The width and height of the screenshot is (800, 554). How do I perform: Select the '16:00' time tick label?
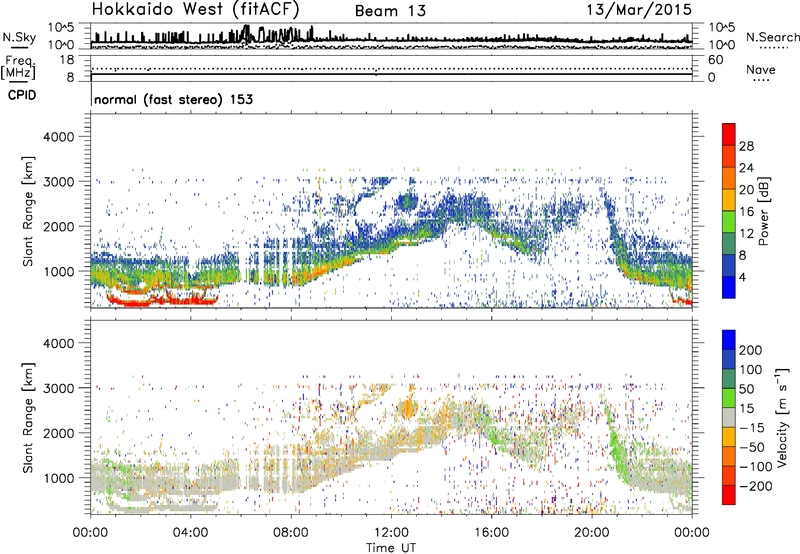pyautogui.click(x=491, y=533)
